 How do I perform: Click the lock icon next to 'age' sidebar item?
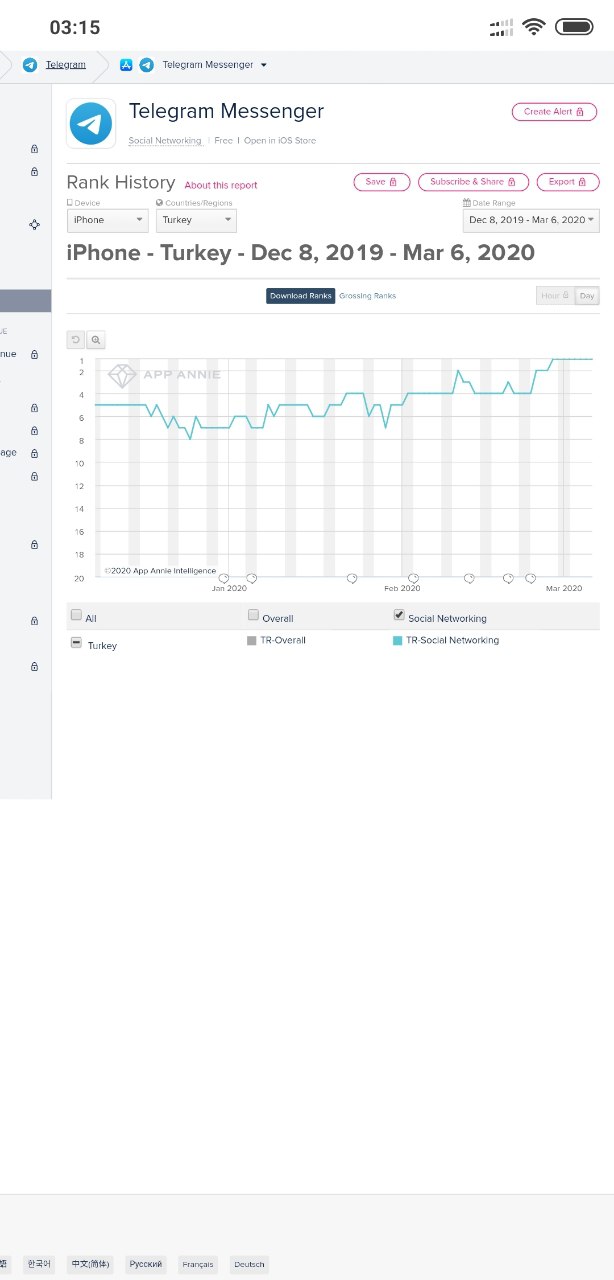[34, 453]
